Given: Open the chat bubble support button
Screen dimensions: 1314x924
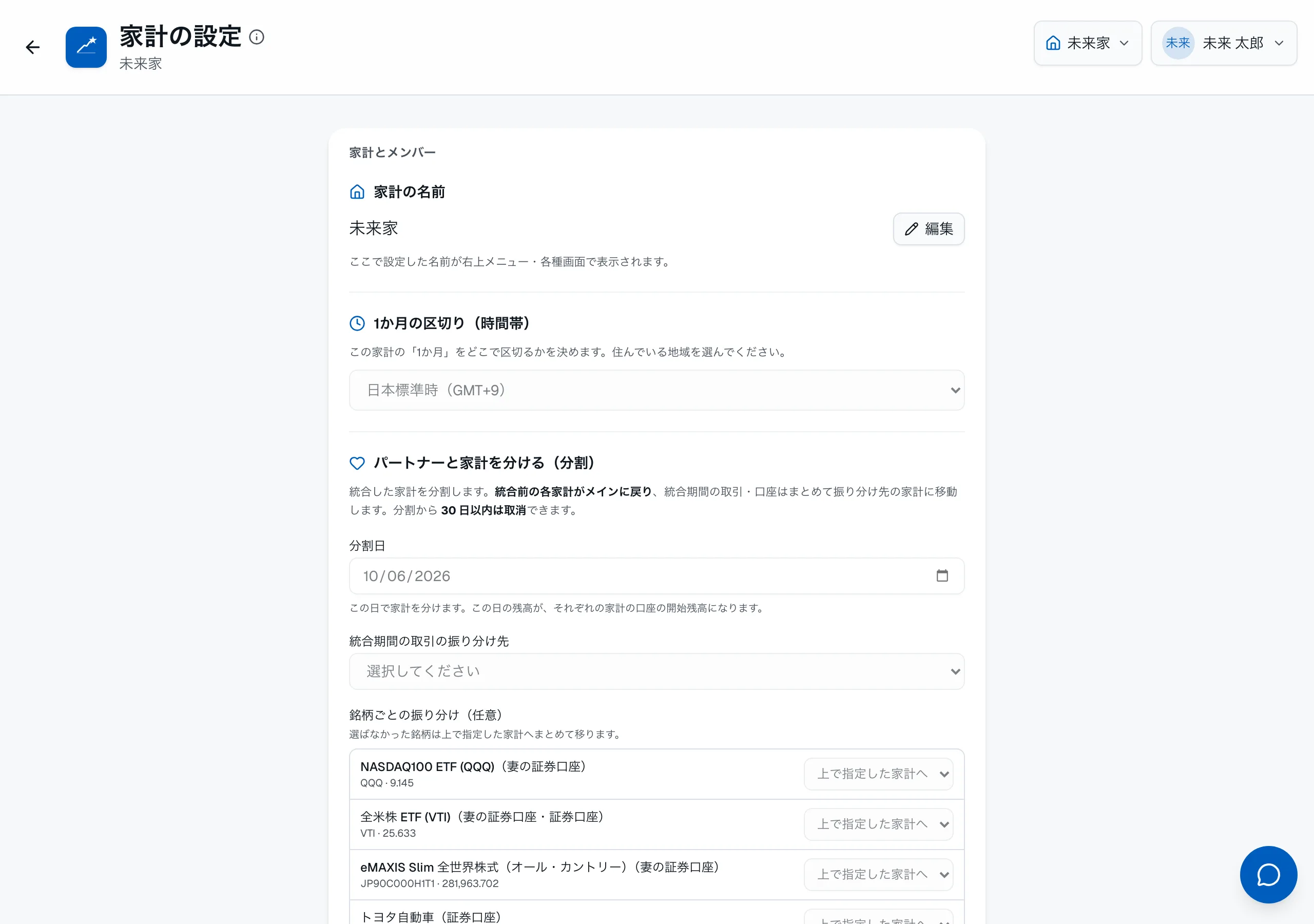Looking at the screenshot, I should pos(1268,874).
